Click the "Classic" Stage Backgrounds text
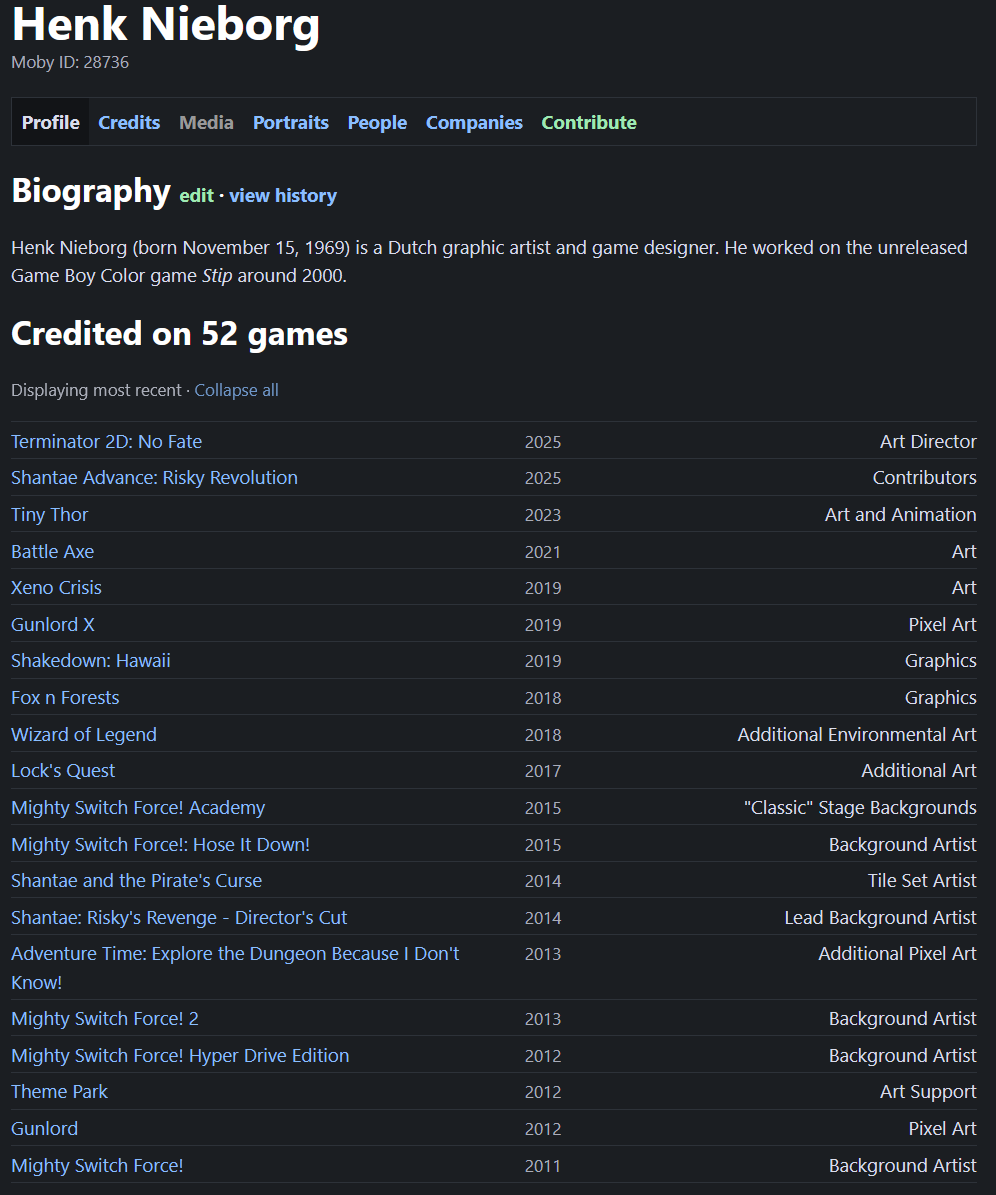The height and width of the screenshot is (1195, 996). tap(860, 807)
